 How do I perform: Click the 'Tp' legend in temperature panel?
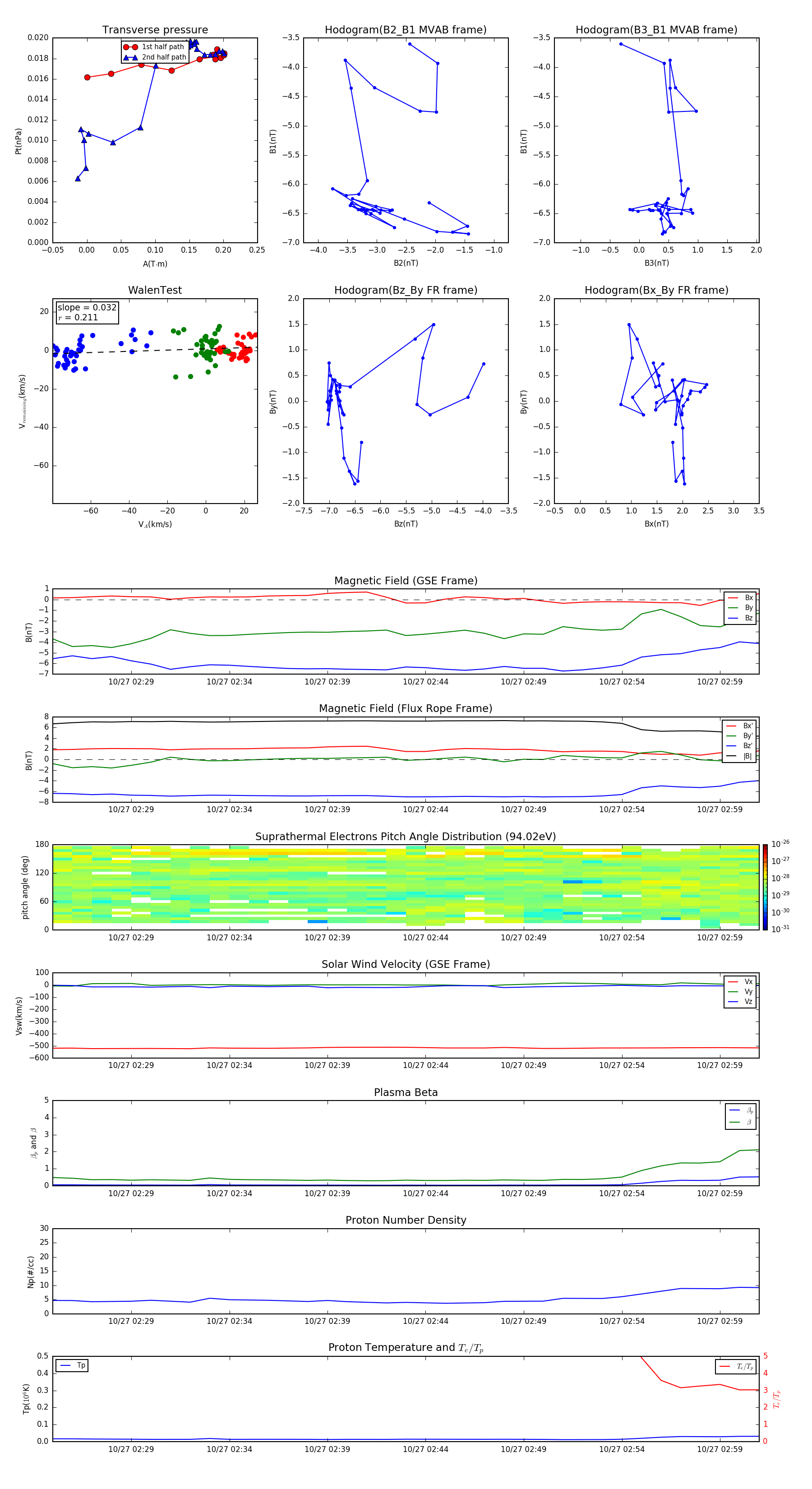[x=72, y=1366]
